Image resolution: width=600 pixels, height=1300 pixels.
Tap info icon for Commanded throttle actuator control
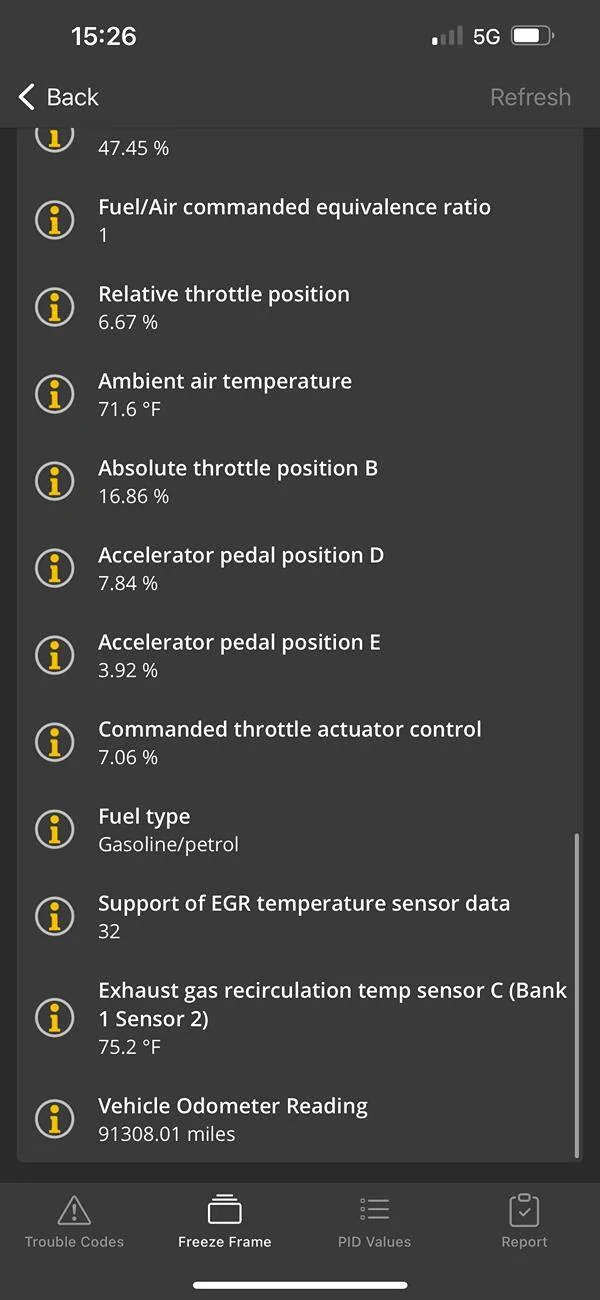pyautogui.click(x=55, y=742)
